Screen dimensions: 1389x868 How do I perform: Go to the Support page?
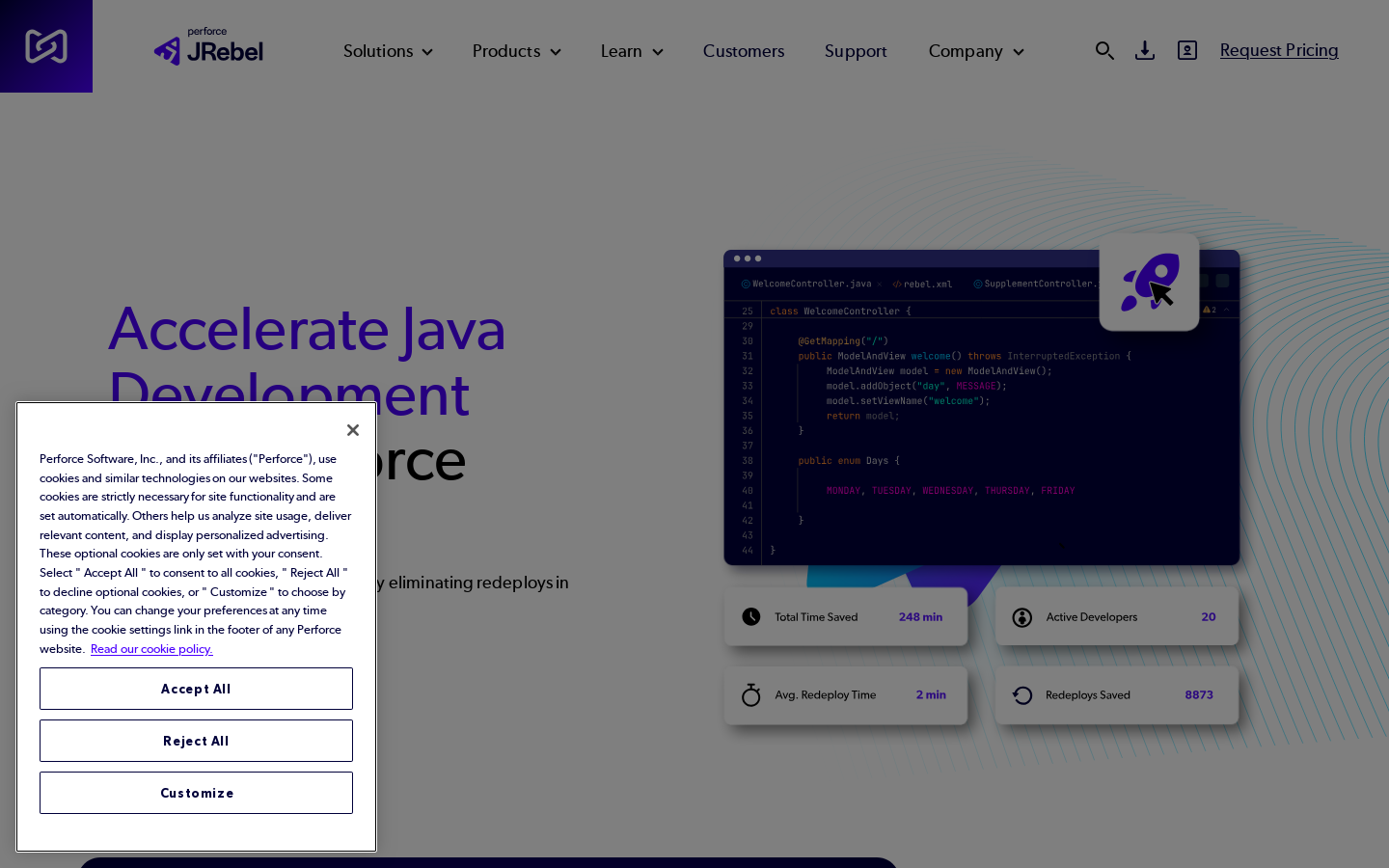[856, 51]
